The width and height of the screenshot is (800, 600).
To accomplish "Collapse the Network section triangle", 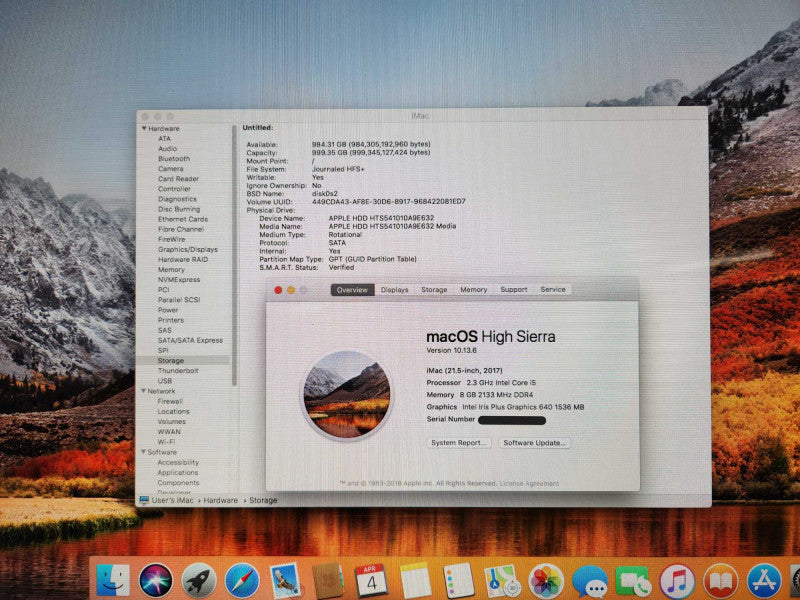I will tap(144, 391).
